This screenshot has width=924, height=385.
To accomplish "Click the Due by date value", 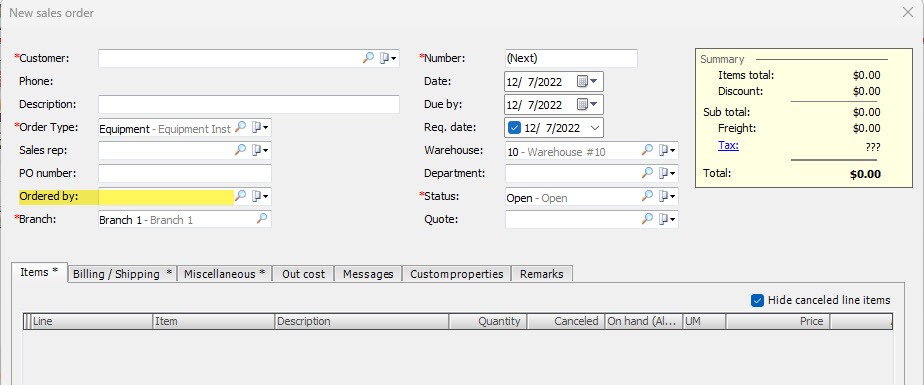I will click(534, 105).
